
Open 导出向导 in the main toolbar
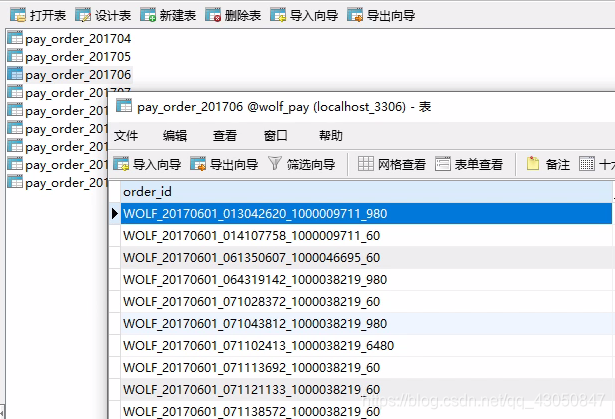click(x=381, y=15)
